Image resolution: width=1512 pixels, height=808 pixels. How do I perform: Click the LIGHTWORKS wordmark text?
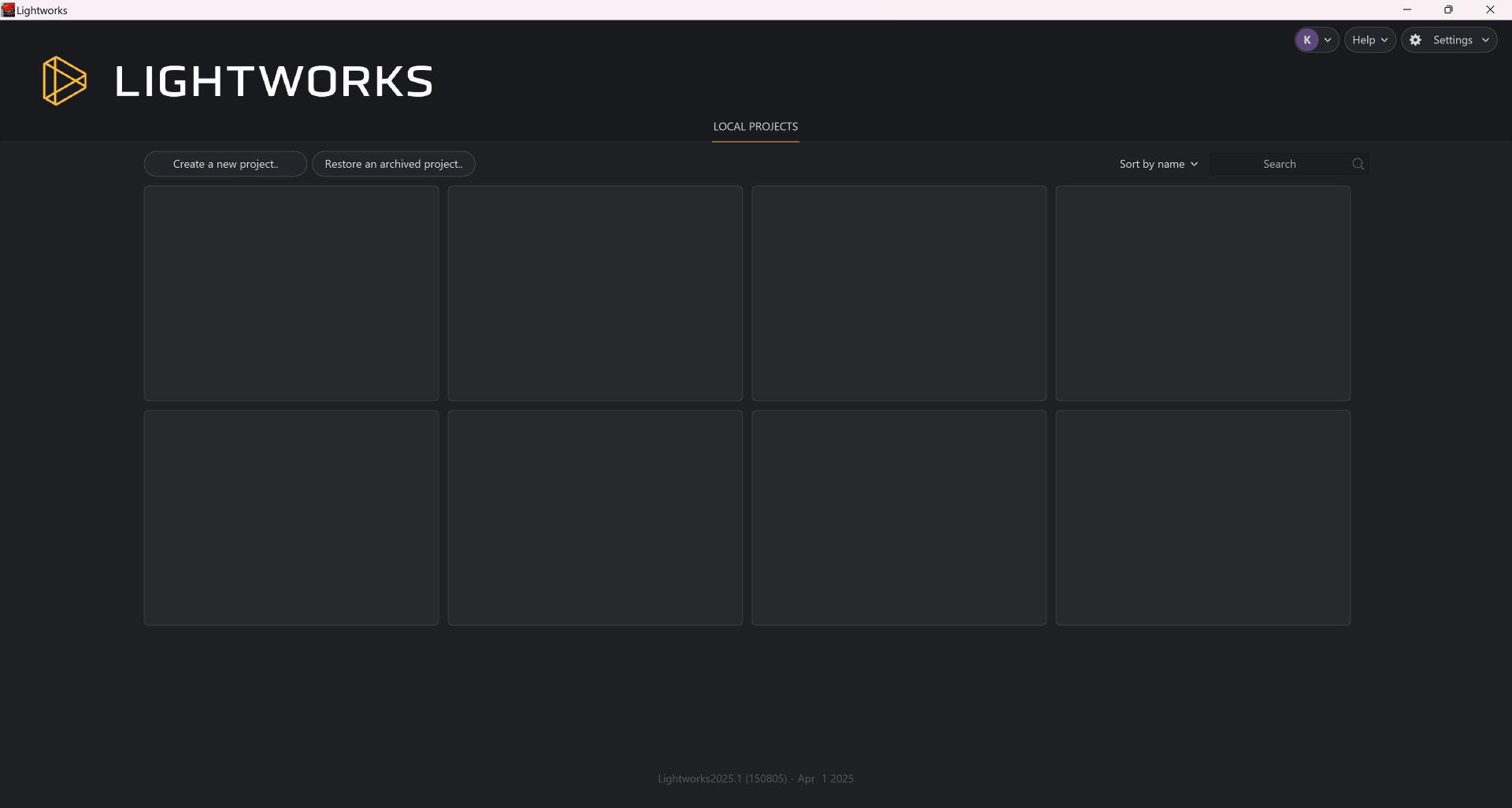(x=274, y=81)
